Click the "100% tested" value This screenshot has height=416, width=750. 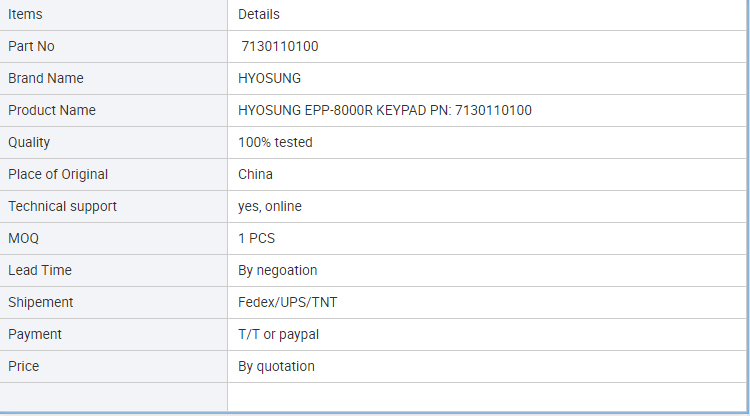click(275, 142)
